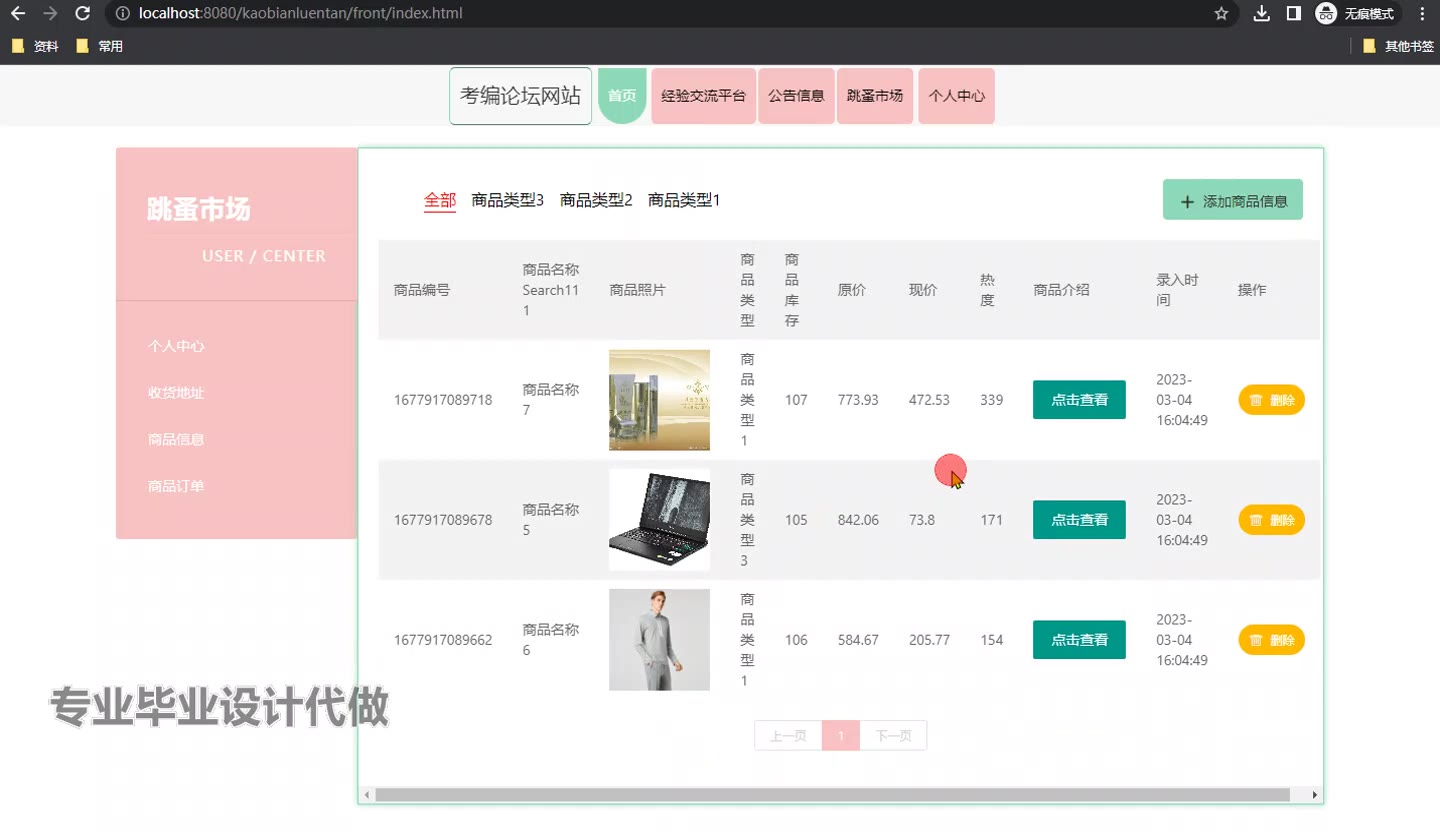The image size is (1440, 832).
Task: Click the 商品照片 column header
Action: pyautogui.click(x=637, y=290)
